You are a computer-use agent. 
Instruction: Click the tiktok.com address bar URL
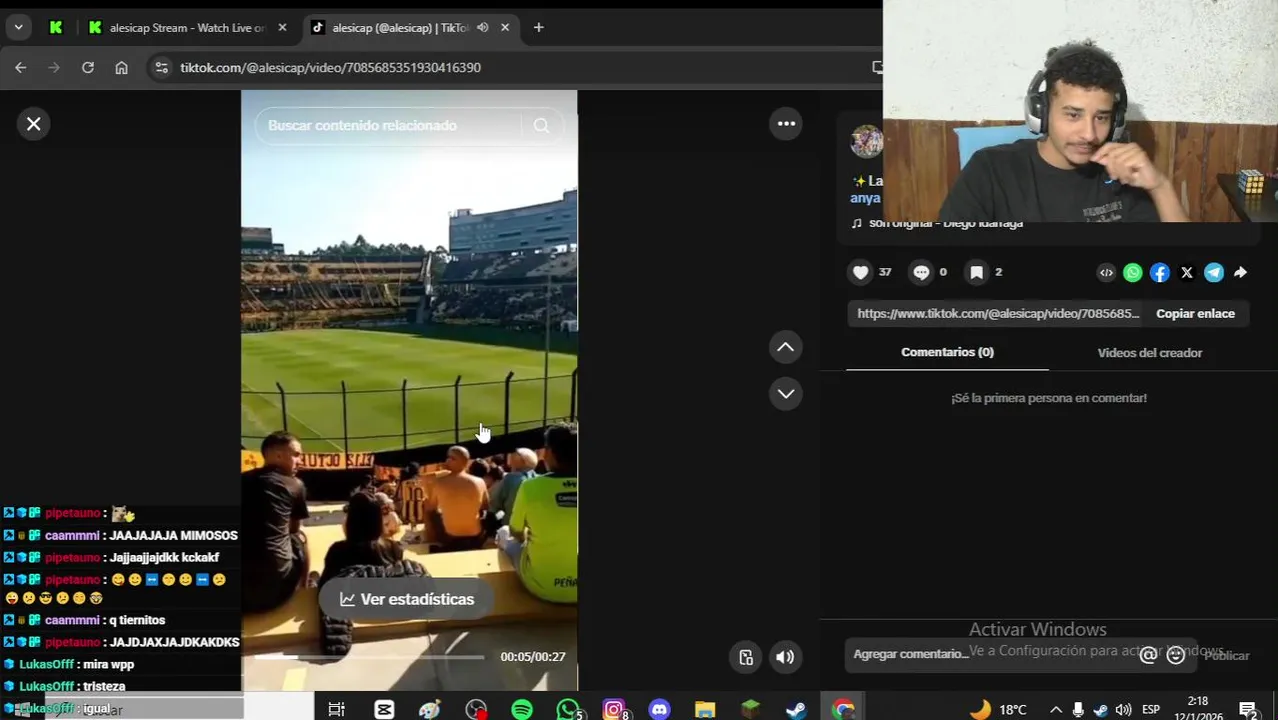tap(330, 67)
